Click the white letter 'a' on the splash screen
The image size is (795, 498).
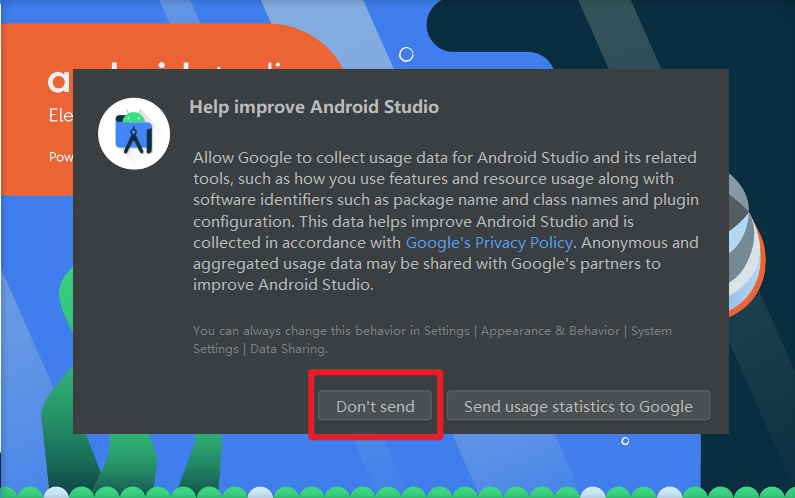tap(58, 81)
